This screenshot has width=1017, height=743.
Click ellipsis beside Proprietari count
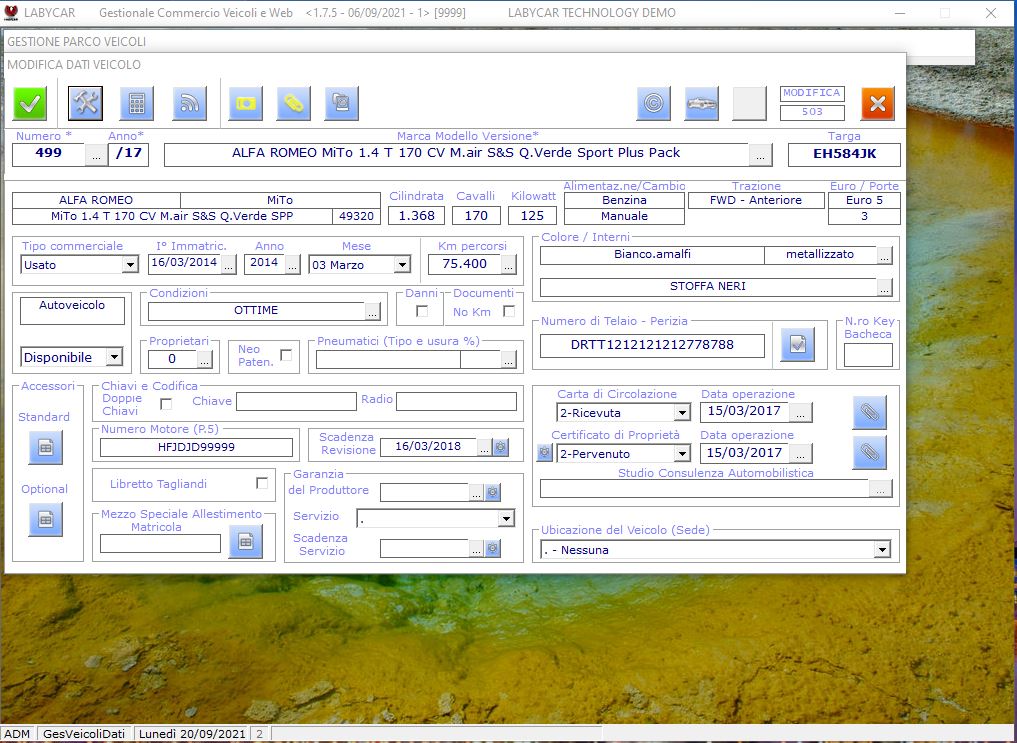pyautogui.click(x=204, y=359)
